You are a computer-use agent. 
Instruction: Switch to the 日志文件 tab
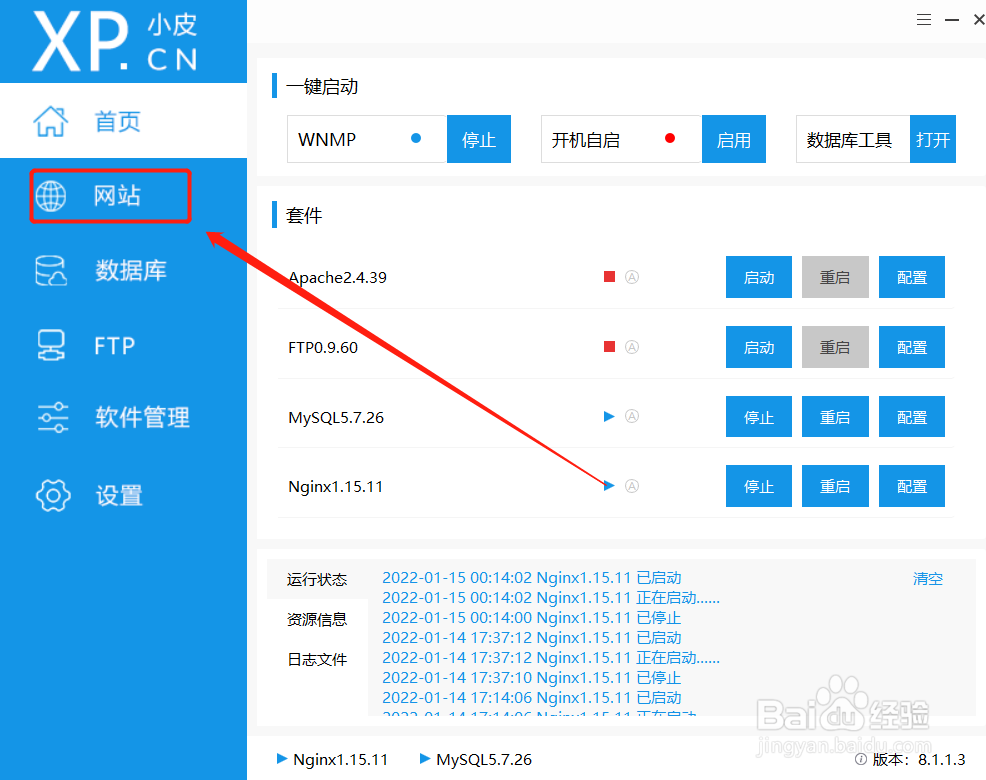coord(317,659)
